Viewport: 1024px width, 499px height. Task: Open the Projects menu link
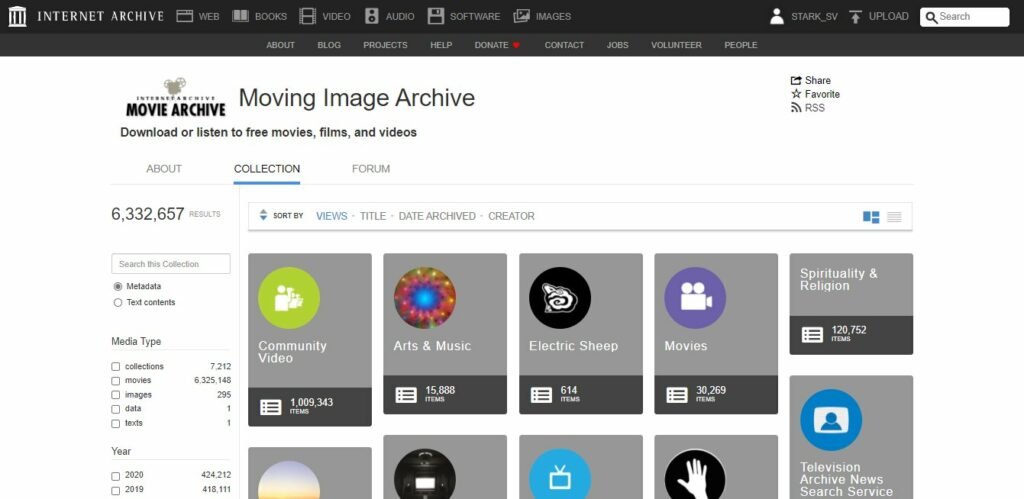tap(385, 45)
